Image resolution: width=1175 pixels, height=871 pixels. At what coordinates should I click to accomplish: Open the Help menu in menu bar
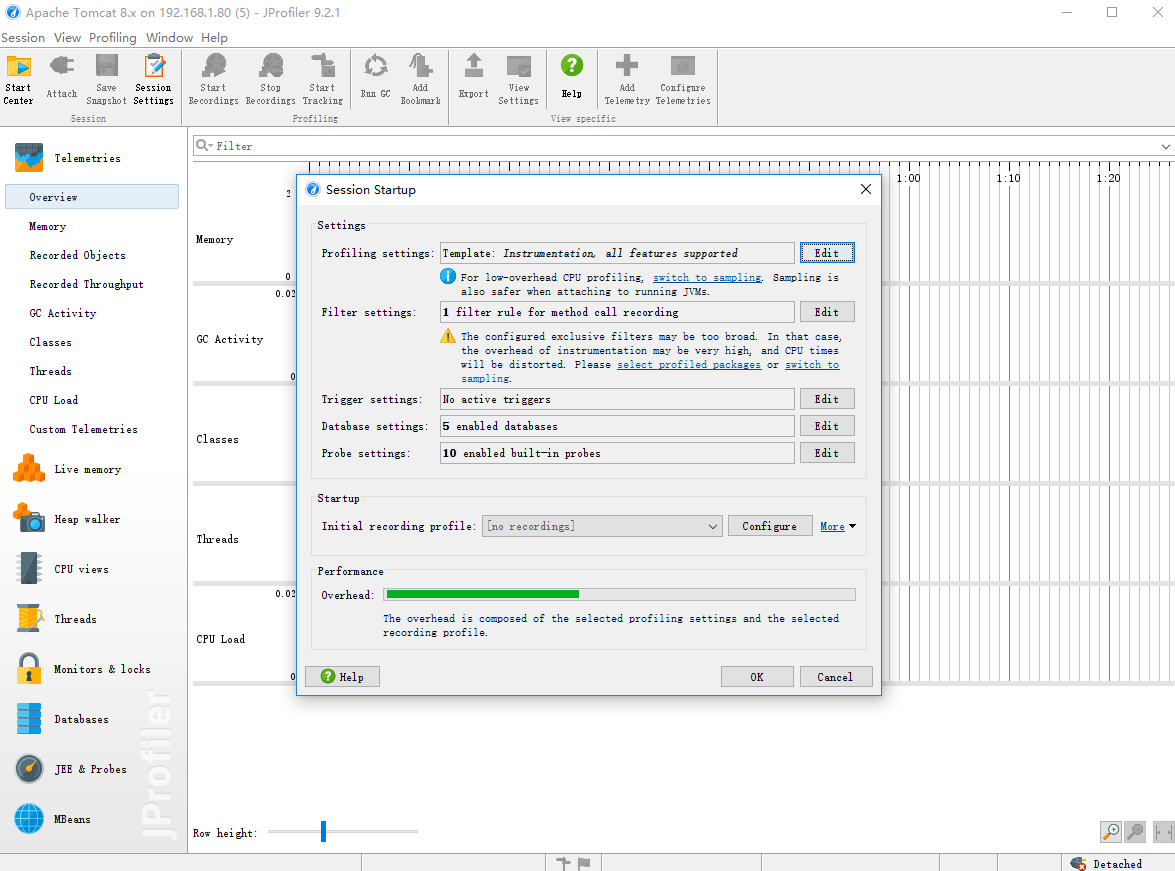[x=214, y=37]
